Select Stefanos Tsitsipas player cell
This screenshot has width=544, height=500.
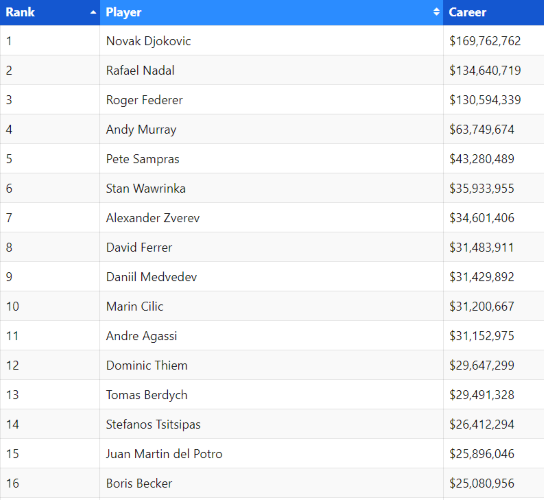(x=271, y=424)
